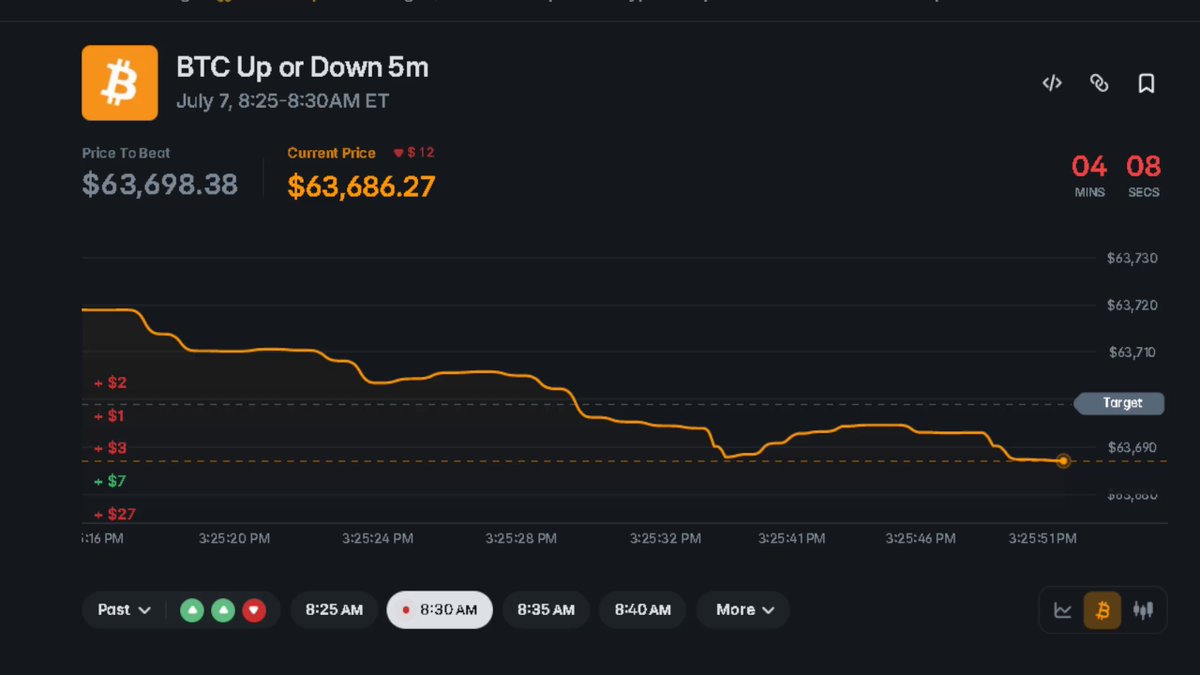Click the Current Price value $63,686.27
The width and height of the screenshot is (1200, 675).
[361, 186]
